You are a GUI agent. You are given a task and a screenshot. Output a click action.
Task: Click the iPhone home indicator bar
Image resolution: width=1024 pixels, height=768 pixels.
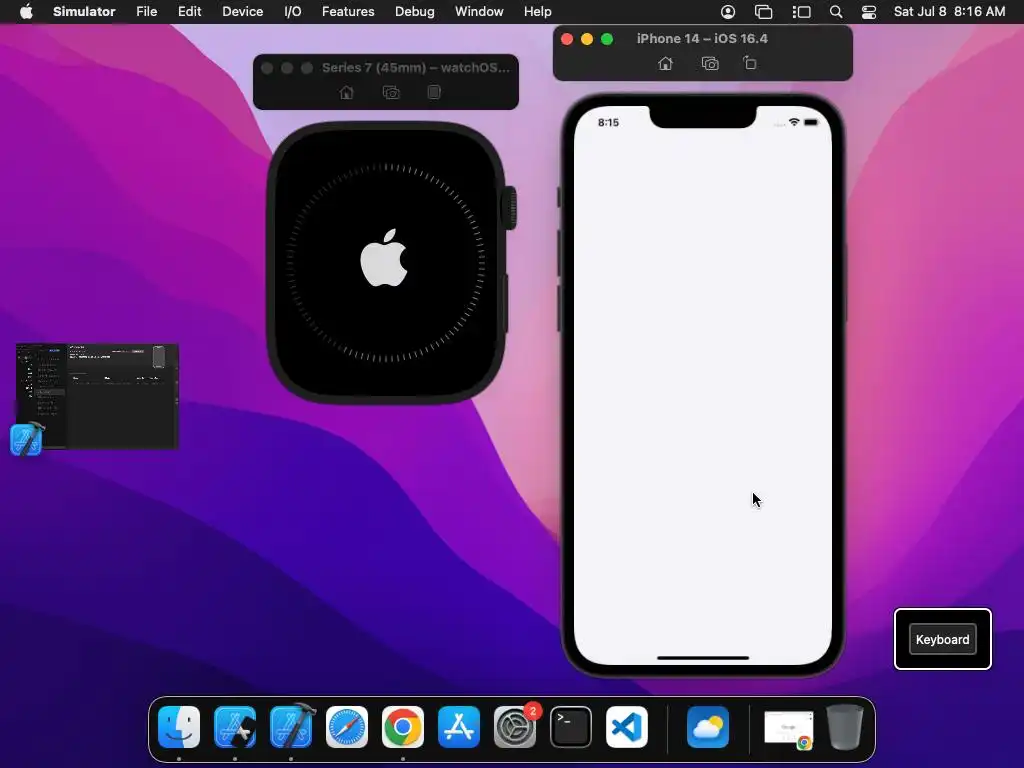(703, 658)
